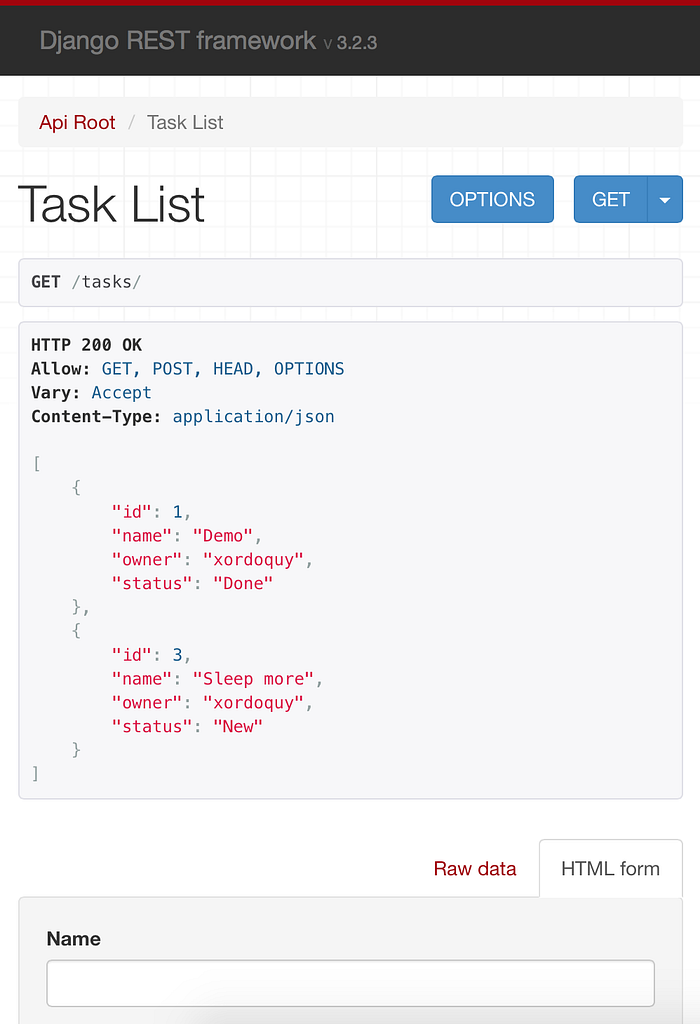Image resolution: width=700 pixels, height=1024 pixels.
Task: Click the blue GET button
Action: [x=611, y=199]
